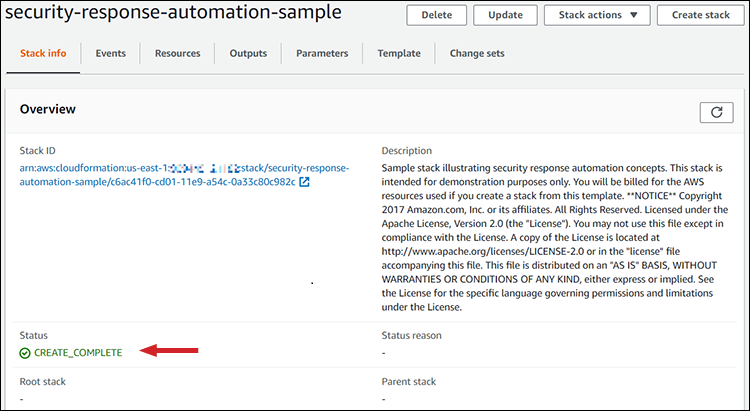The image size is (750, 411).
Task: Click the Parent stack label
Action: (409, 382)
